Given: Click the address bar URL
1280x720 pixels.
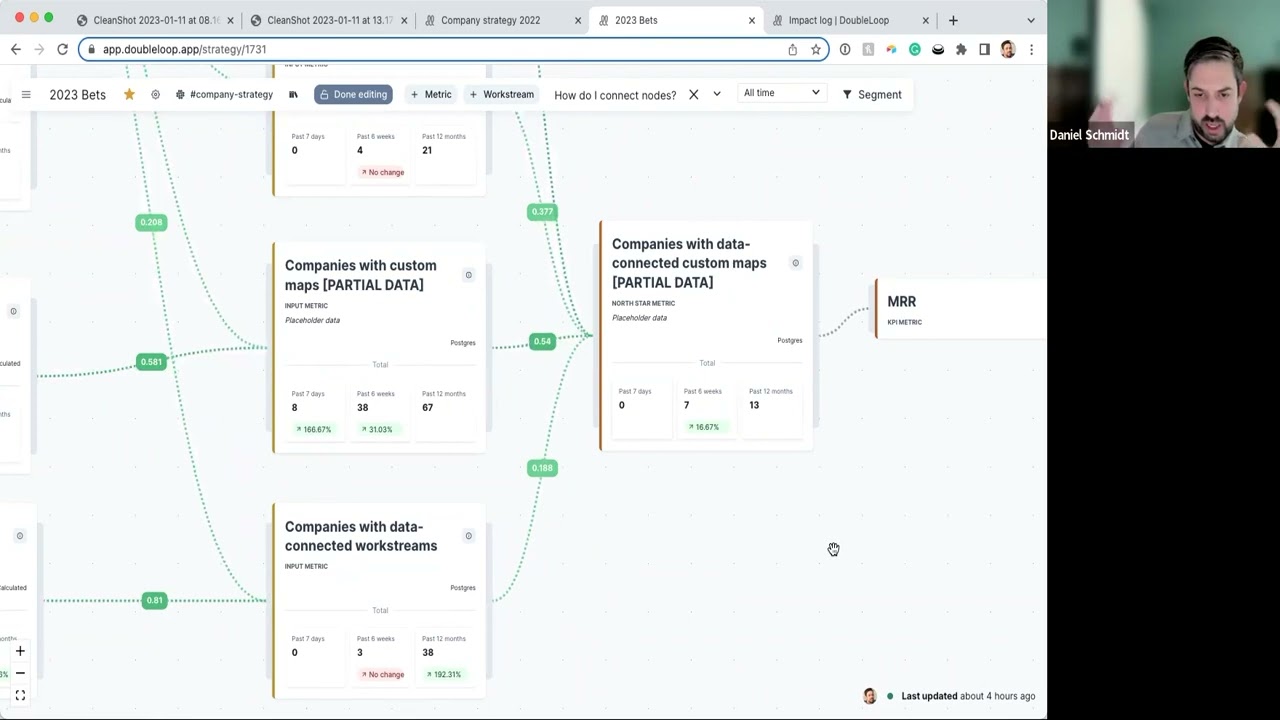Looking at the screenshot, I should point(184,49).
